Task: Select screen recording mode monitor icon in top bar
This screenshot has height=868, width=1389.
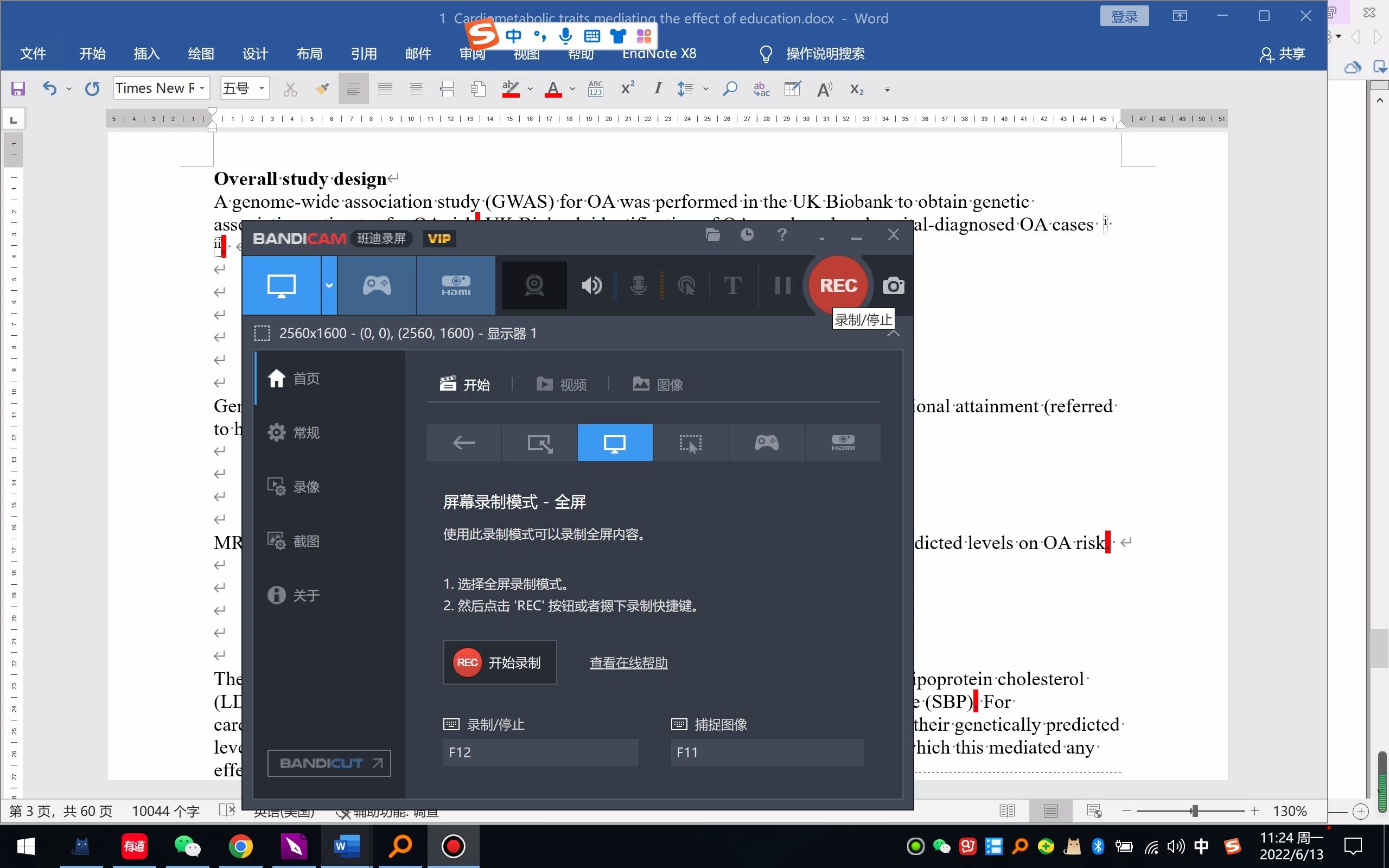Action: tap(281, 285)
